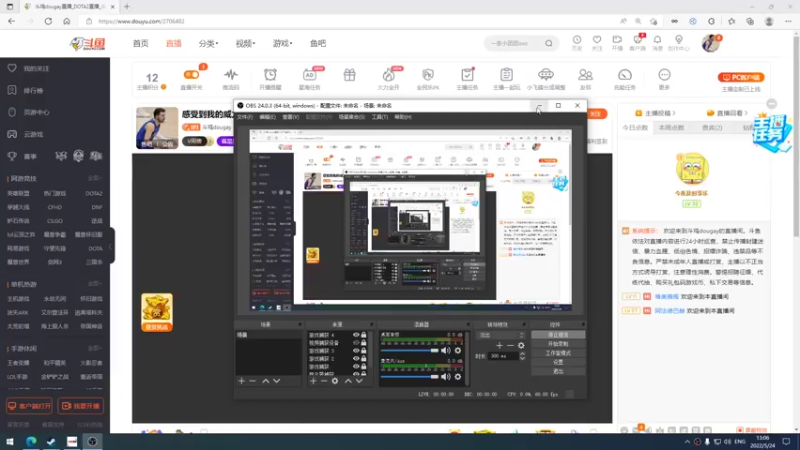Screen dimensions: 800x450
Task: Open the 更多 three-dot icon
Action: 664,75
